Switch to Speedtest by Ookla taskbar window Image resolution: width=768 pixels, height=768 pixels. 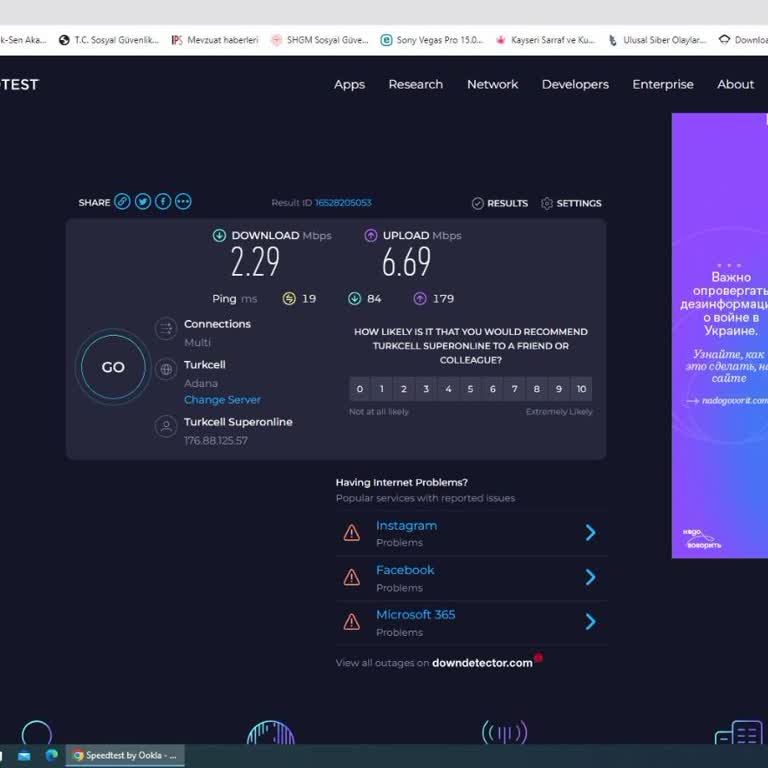(125, 755)
